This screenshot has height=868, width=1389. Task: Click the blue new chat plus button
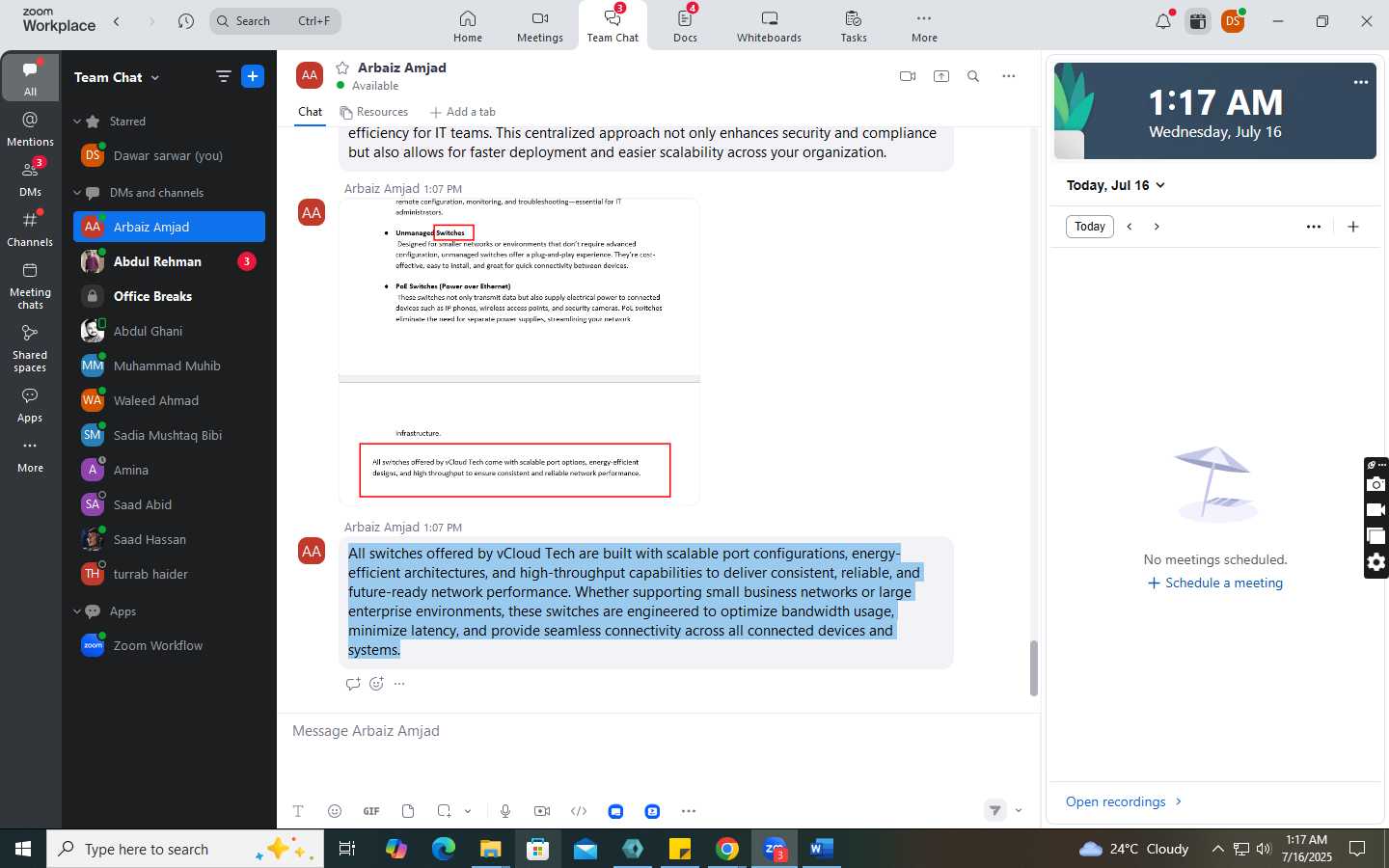[253, 76]
